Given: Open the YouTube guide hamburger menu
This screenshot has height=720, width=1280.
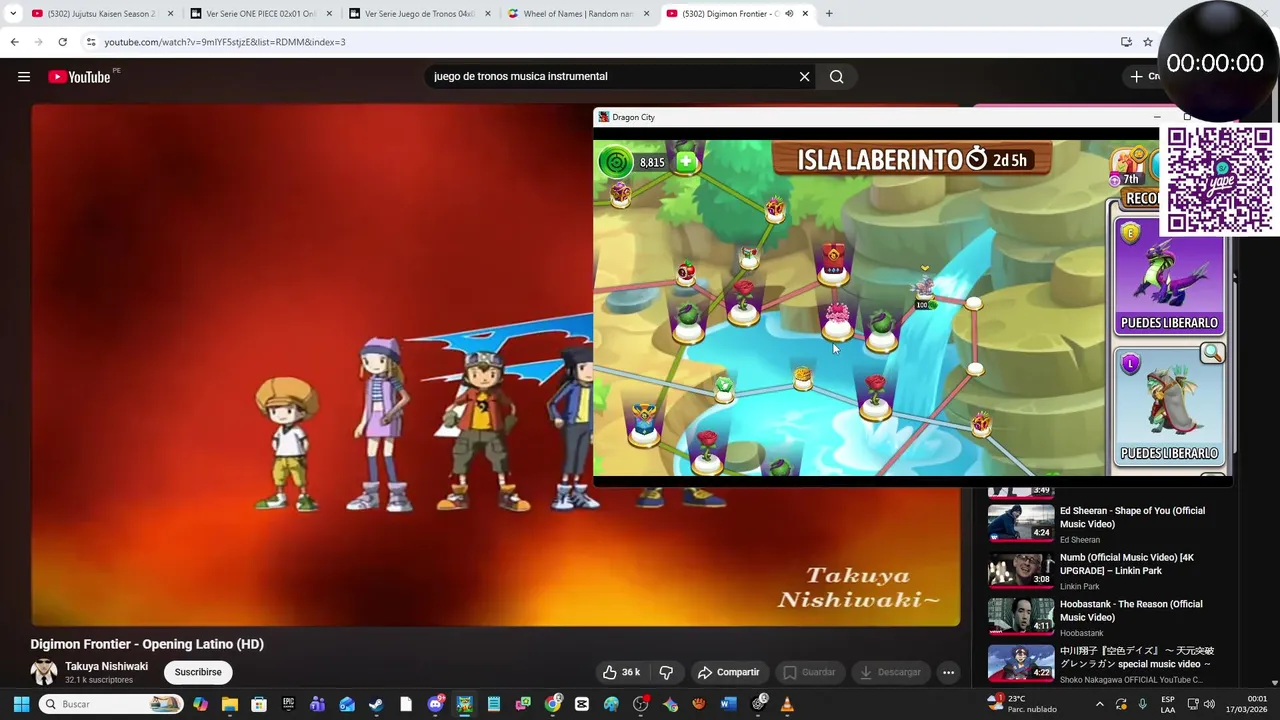Looking at the screenshot, I should [24, 77].
